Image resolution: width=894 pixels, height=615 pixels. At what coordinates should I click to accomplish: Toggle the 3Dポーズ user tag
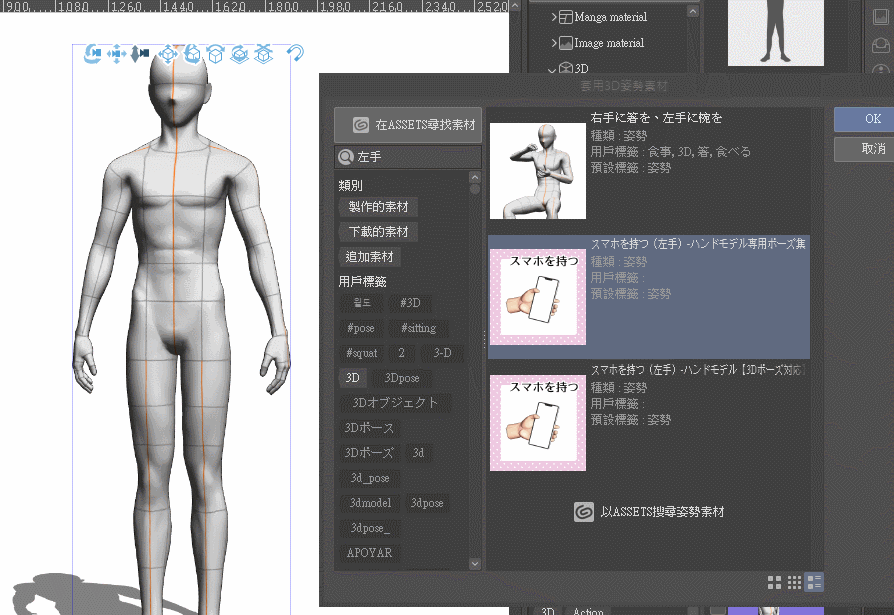pyautogui.click(x=369, y=453)
